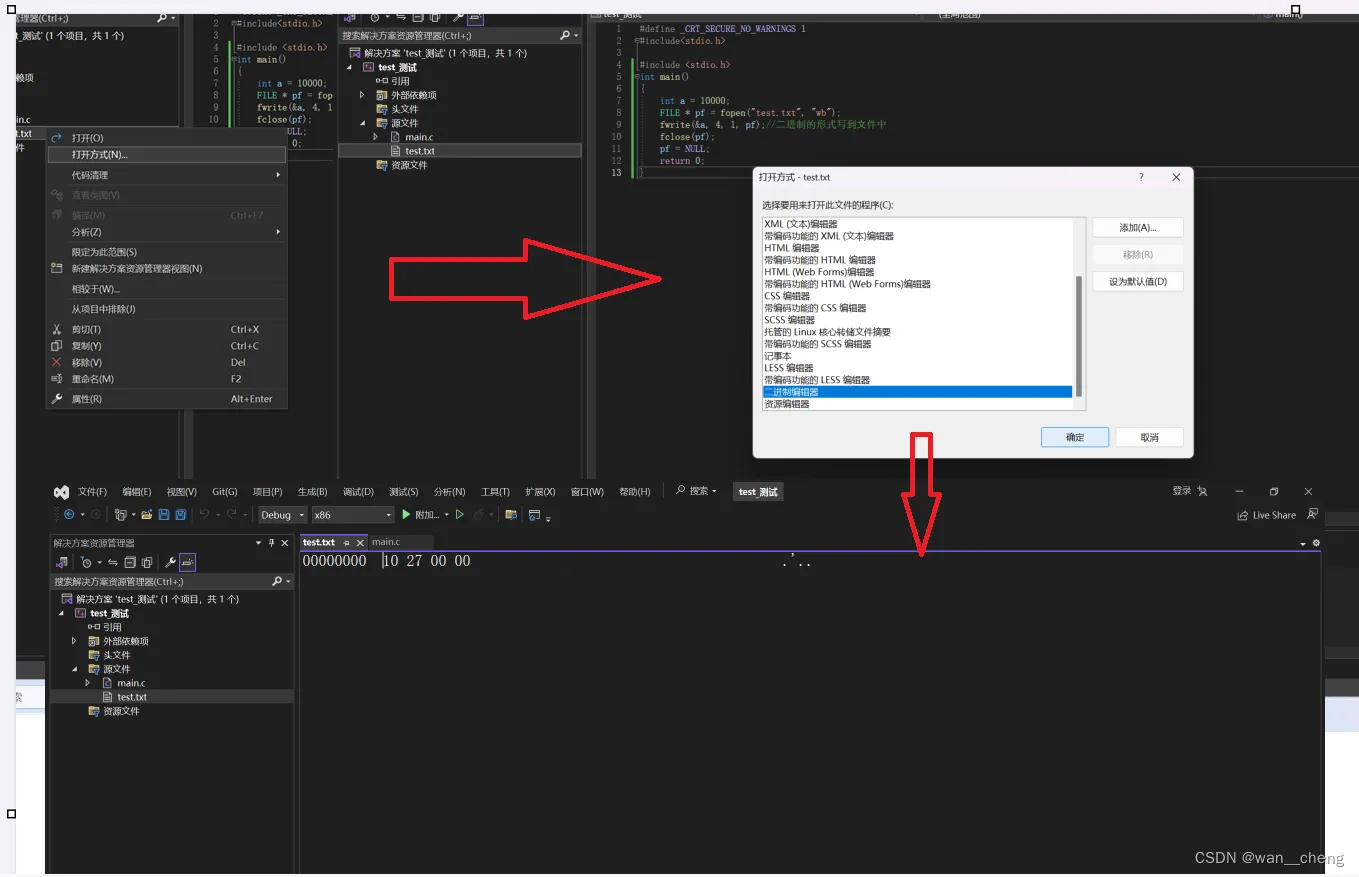Click the New Project toolbar icon
1359x877 pixels.
click(x=120, y=515)
